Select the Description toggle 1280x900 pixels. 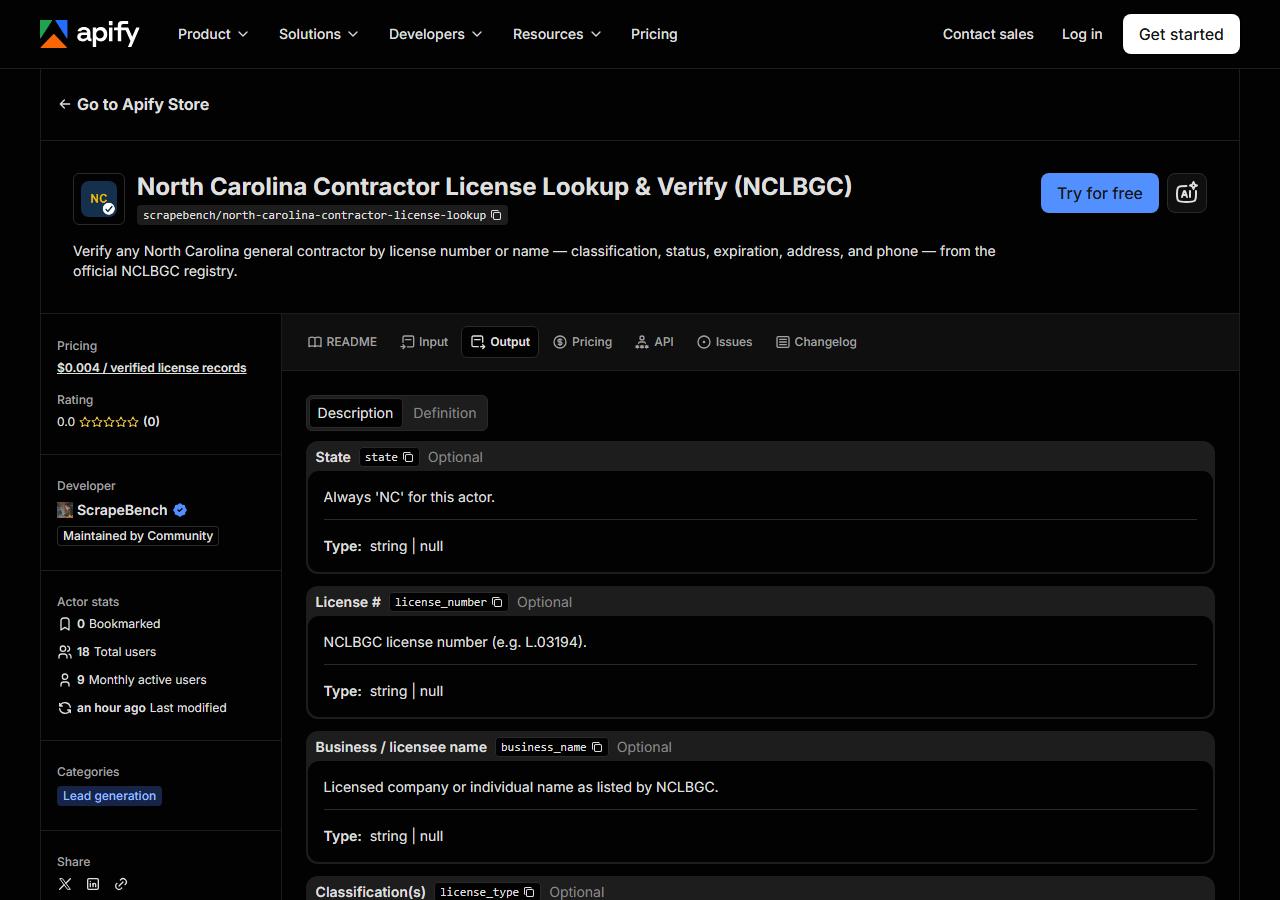tap(355, 413)
